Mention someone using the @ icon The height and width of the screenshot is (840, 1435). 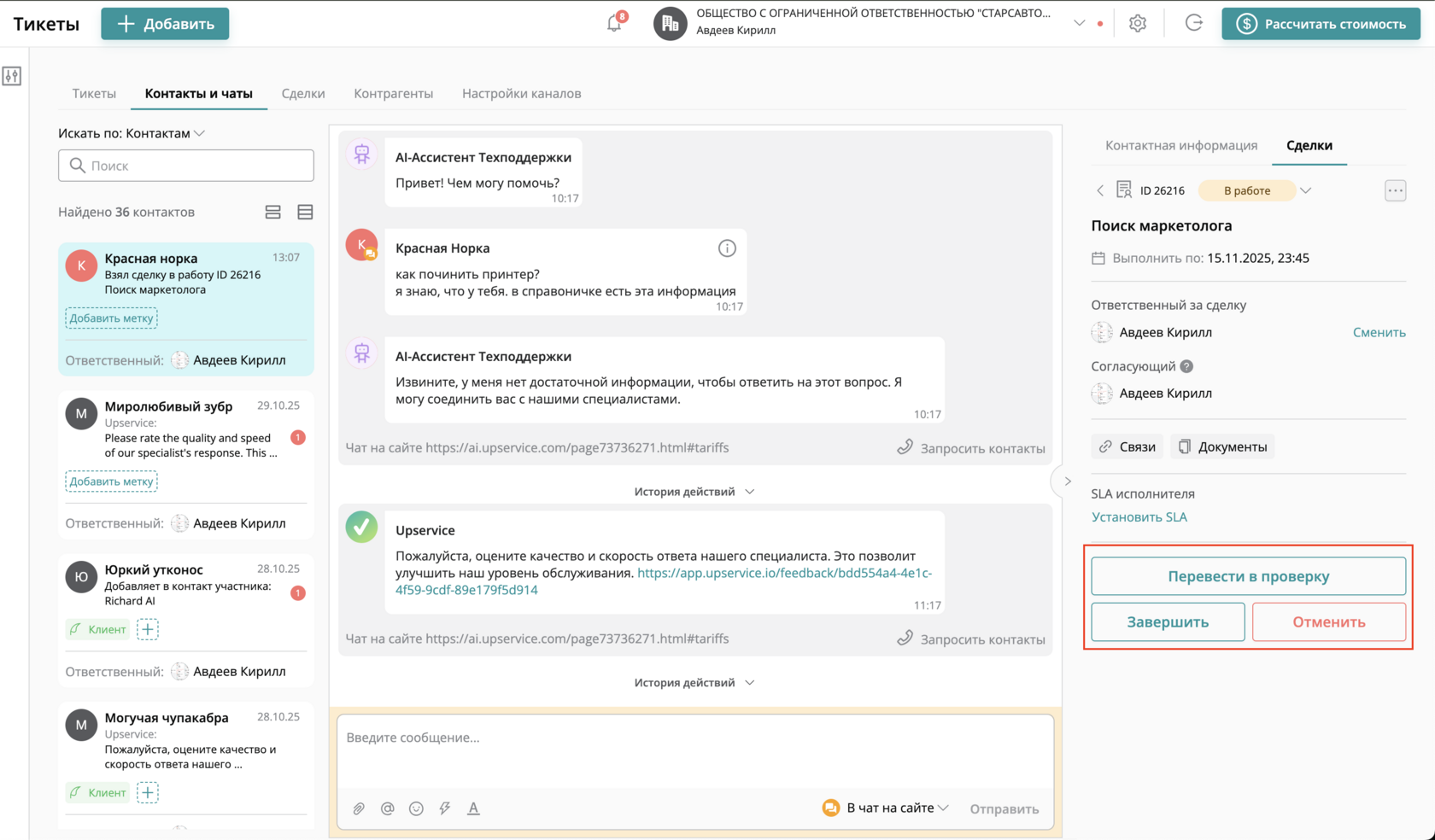point(387,808)
